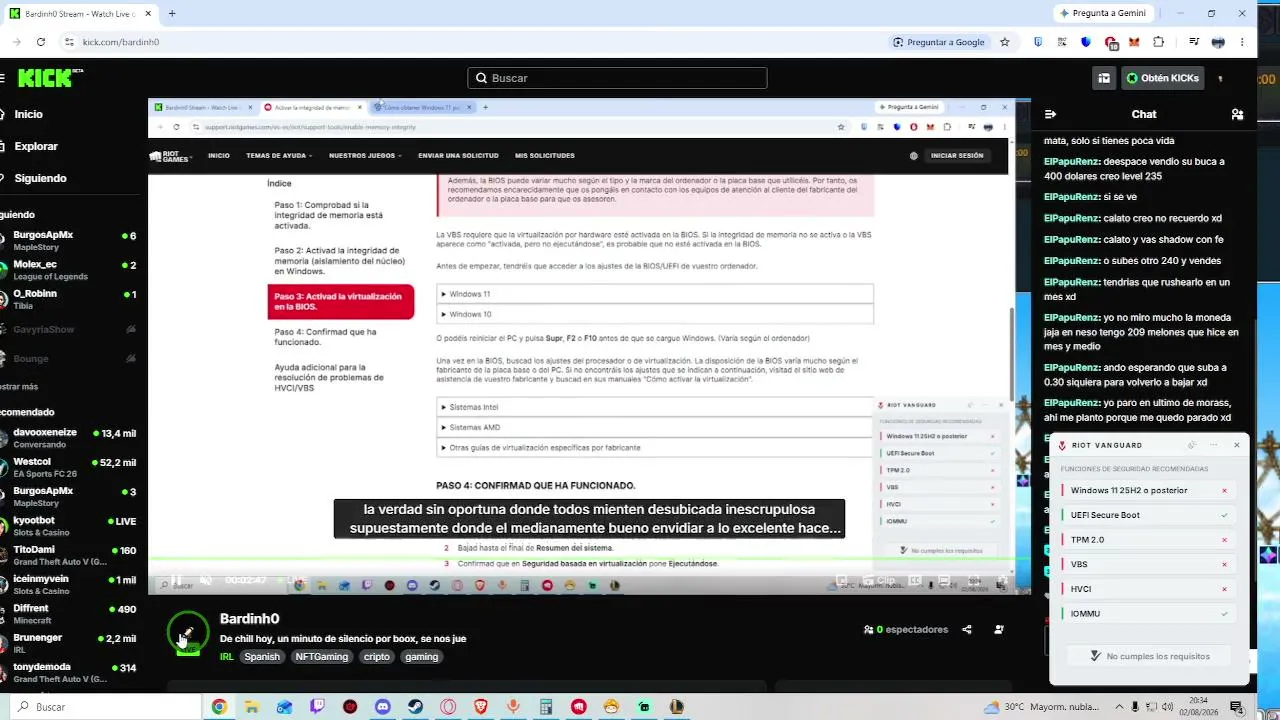Open the Spanish tag
This screenshot has width=1280, height=720.
pos(262,657)
